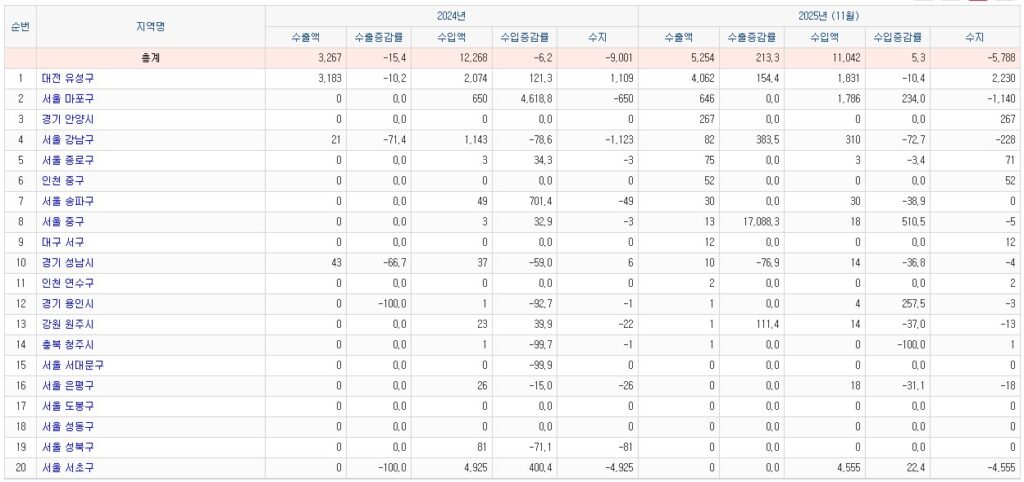Open the 서울 서대문구 region link

coord(73,365)
